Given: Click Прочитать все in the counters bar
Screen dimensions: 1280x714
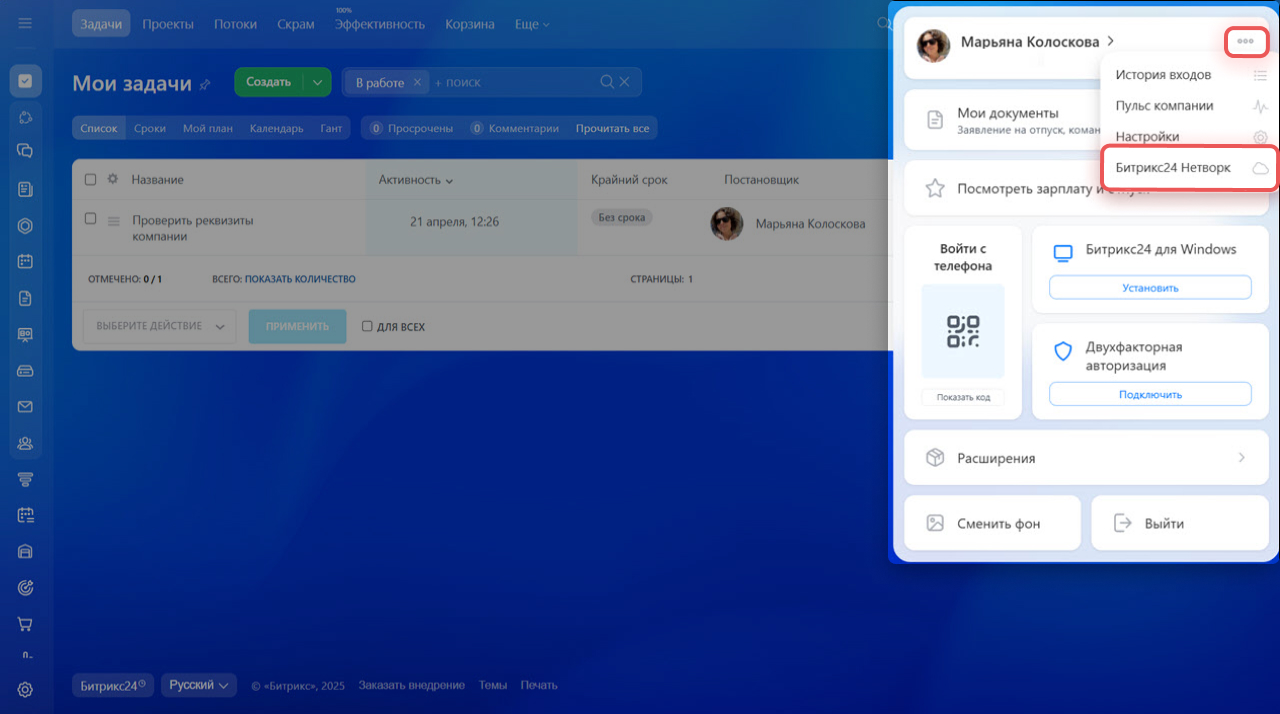Looking at the screenshot, I should point(612,128).
